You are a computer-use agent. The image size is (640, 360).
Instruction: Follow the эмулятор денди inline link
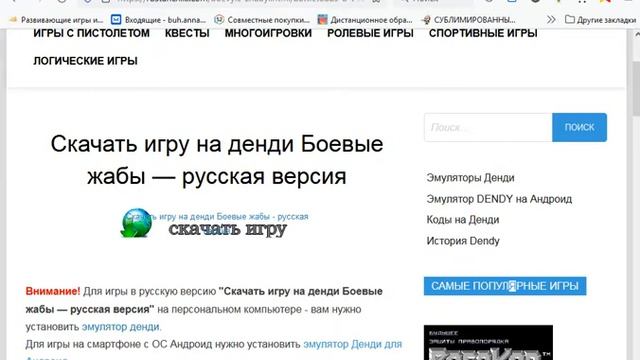122,327
